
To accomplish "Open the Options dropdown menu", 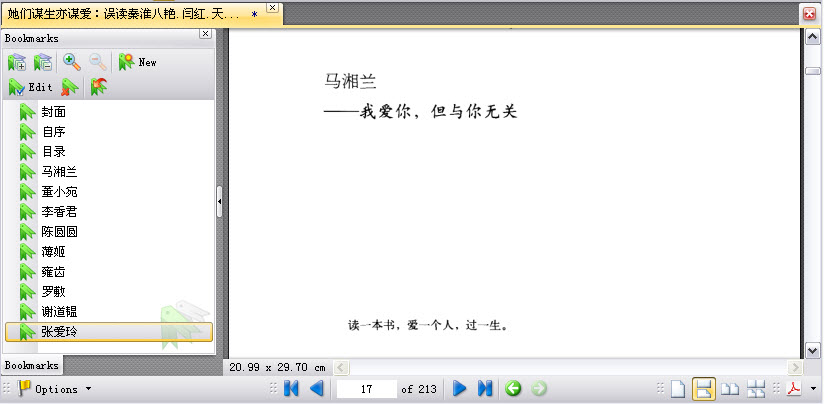I will tap(55, 389).
